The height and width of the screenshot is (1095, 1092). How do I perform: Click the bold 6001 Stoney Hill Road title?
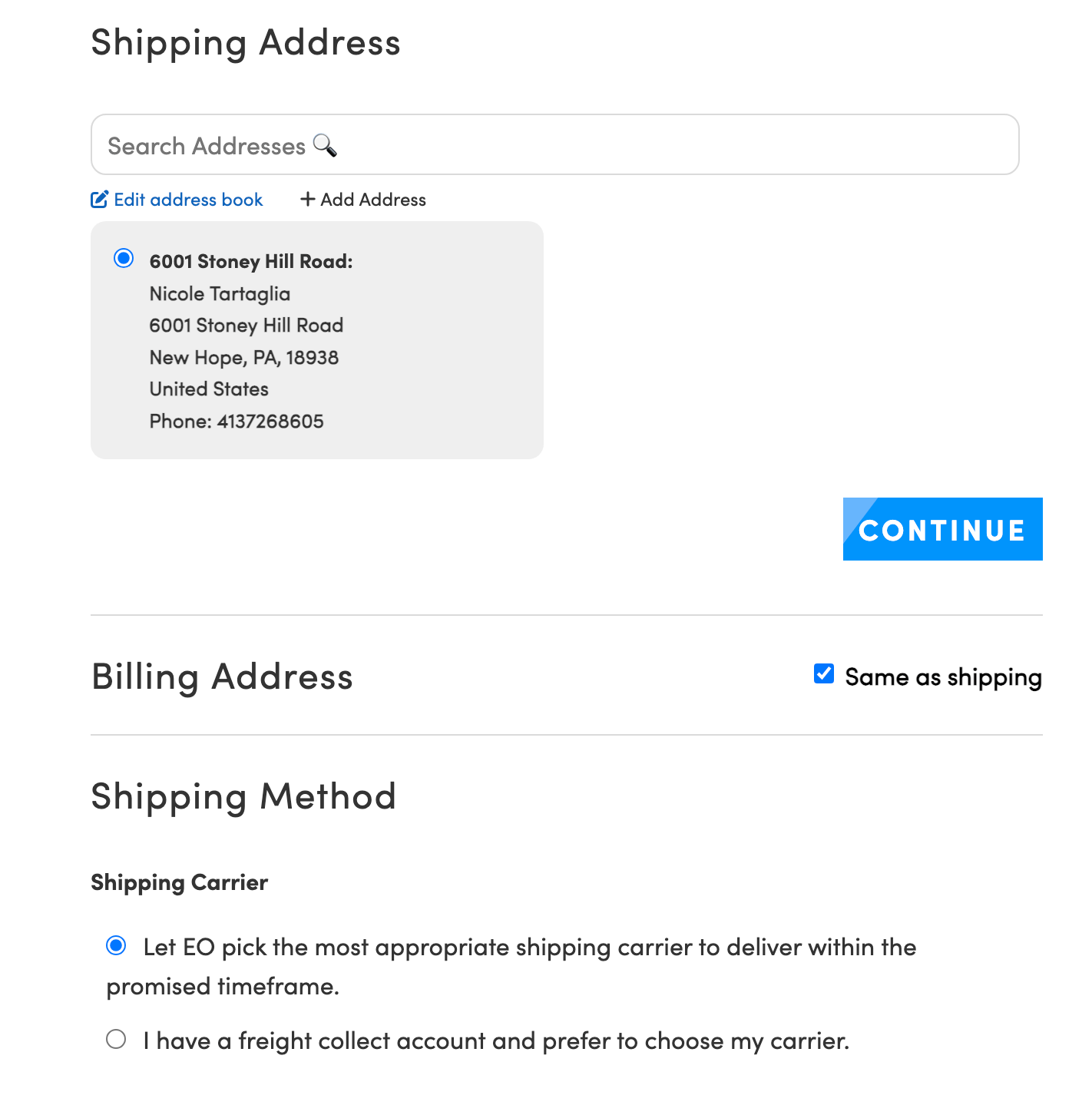[x=251, y=262]
